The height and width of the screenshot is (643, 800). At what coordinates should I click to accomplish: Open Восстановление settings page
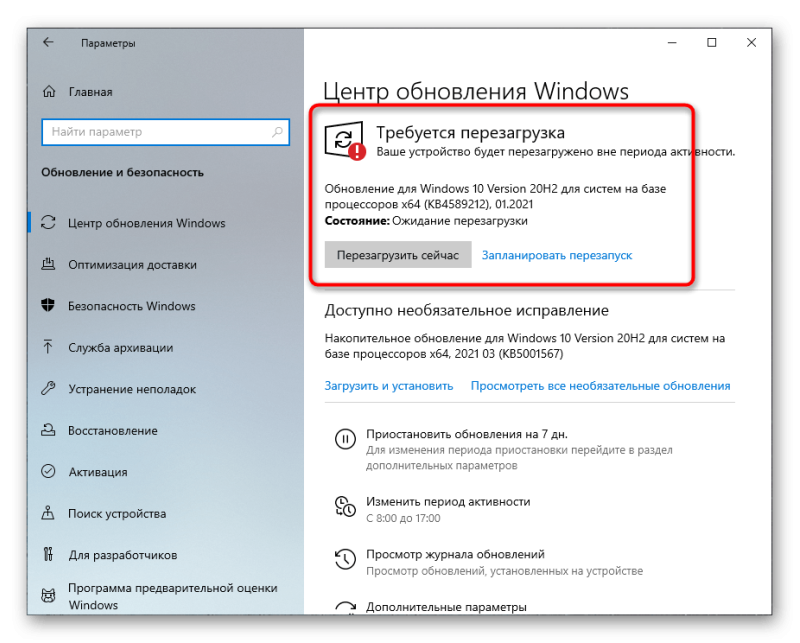[113, 430]
